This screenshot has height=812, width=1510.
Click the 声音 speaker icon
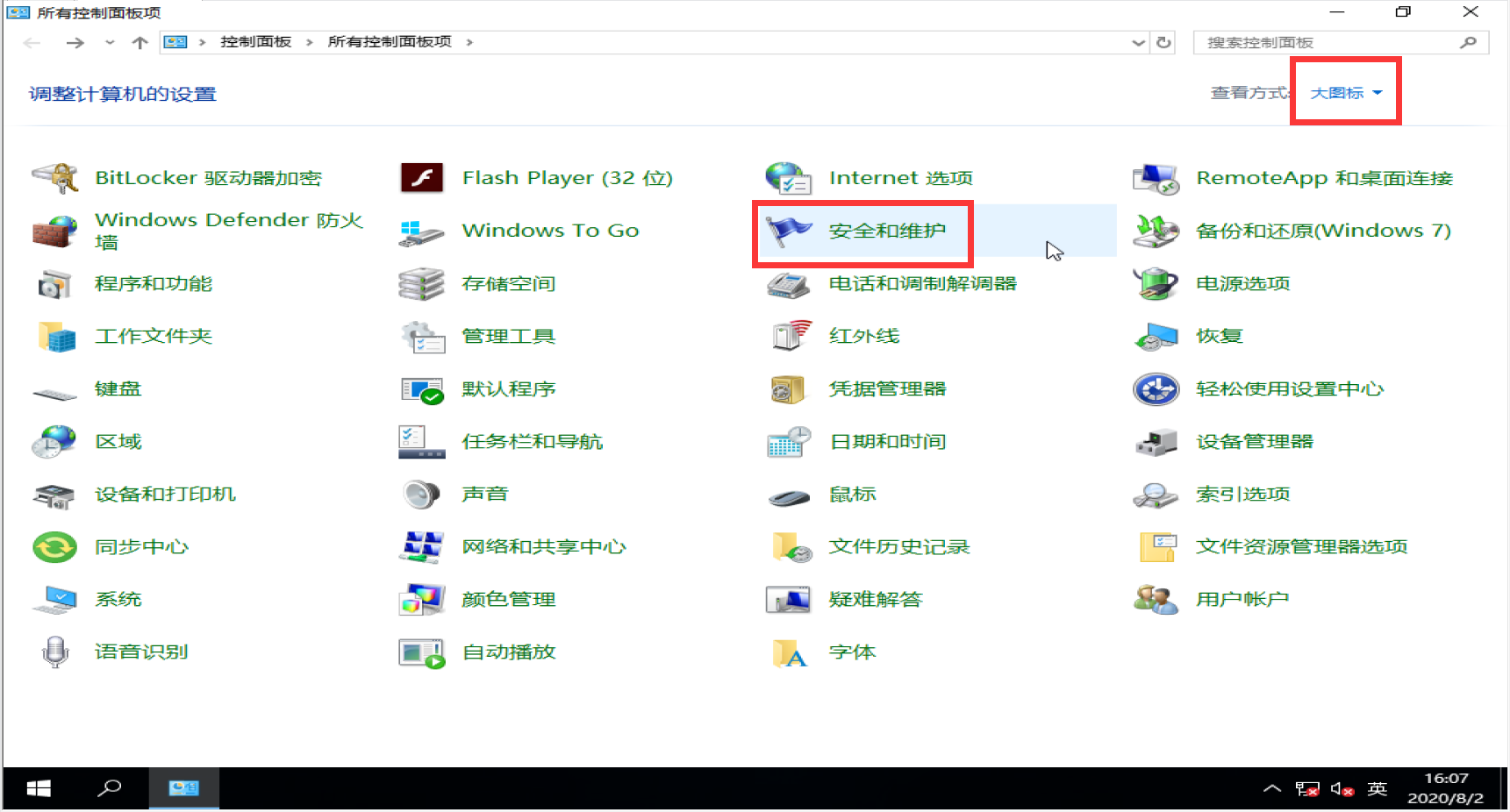tap(422, 495)
